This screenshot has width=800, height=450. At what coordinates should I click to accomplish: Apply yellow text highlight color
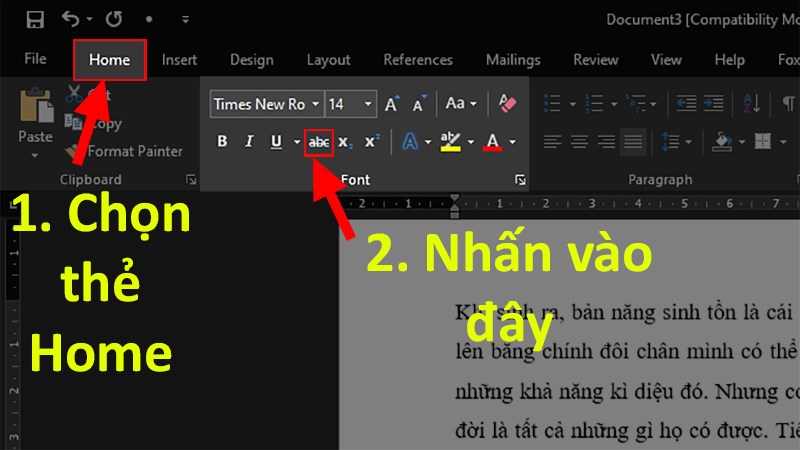point(451,141)
